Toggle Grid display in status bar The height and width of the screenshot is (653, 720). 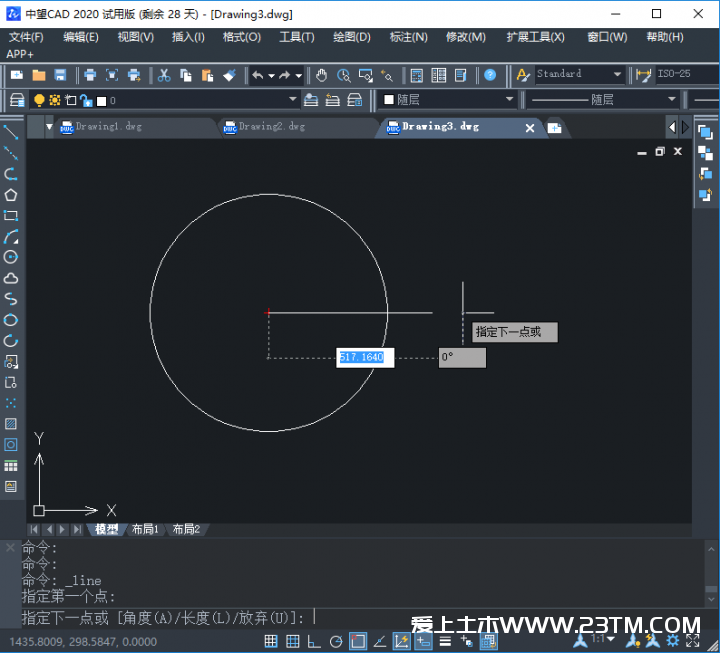(x=292, y=642)
